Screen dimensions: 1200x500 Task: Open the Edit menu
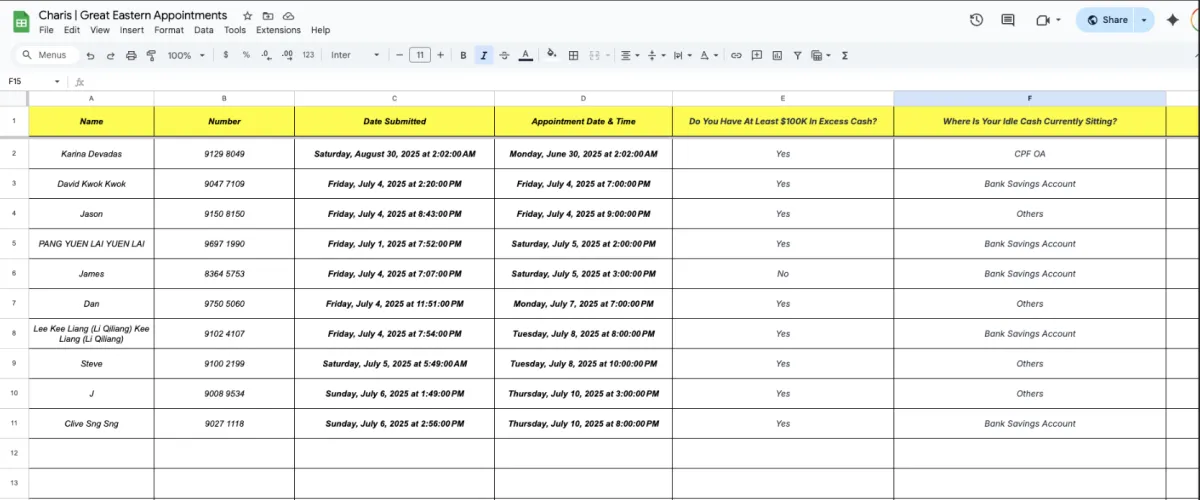tap(72, 30)
